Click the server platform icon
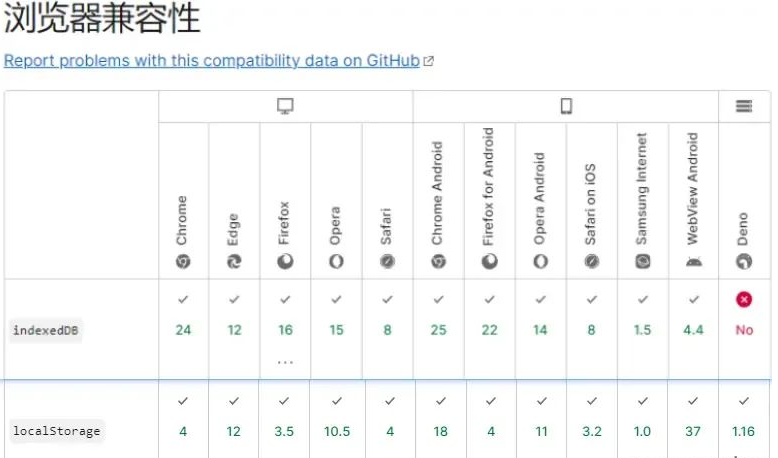The image size is (778, 458). [744, 106]
